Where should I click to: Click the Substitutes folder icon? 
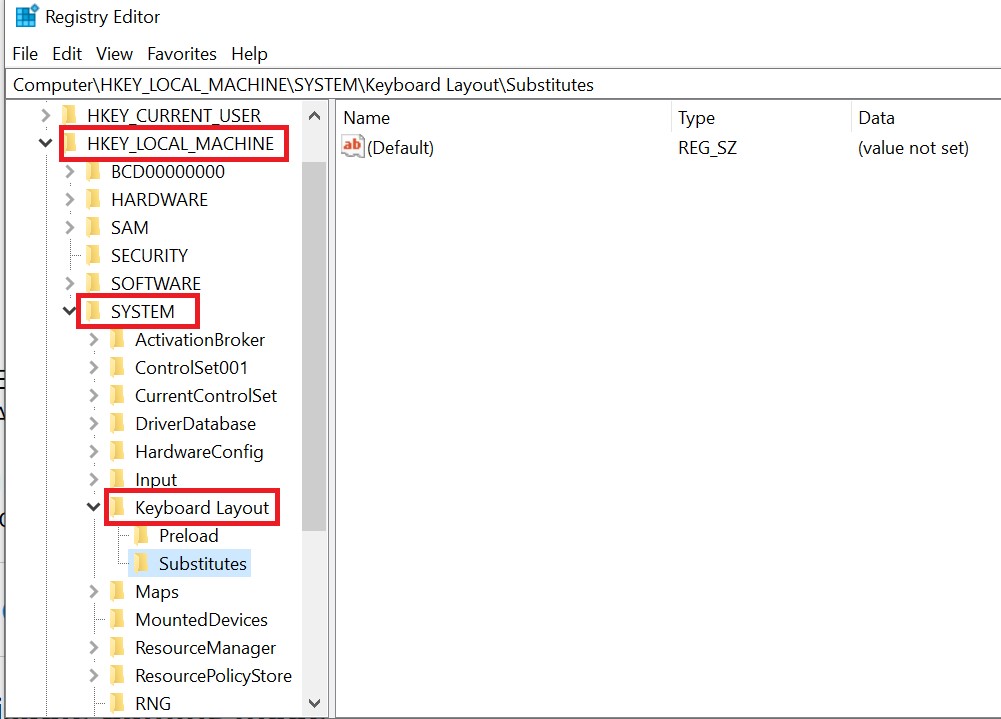[x=142, y=563]
